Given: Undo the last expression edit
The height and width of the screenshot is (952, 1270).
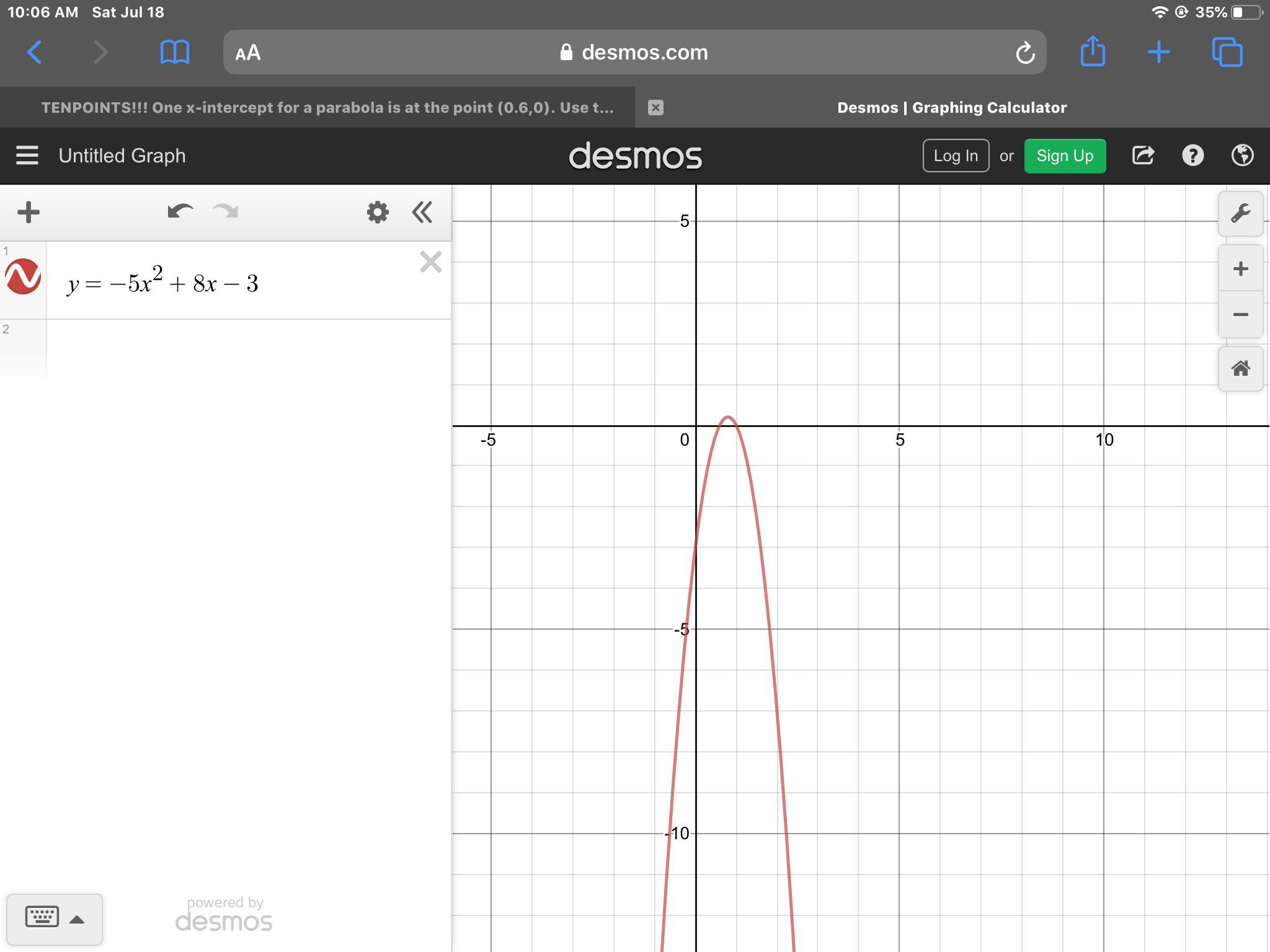Looking at the screenshot, I should coord(180,212).
